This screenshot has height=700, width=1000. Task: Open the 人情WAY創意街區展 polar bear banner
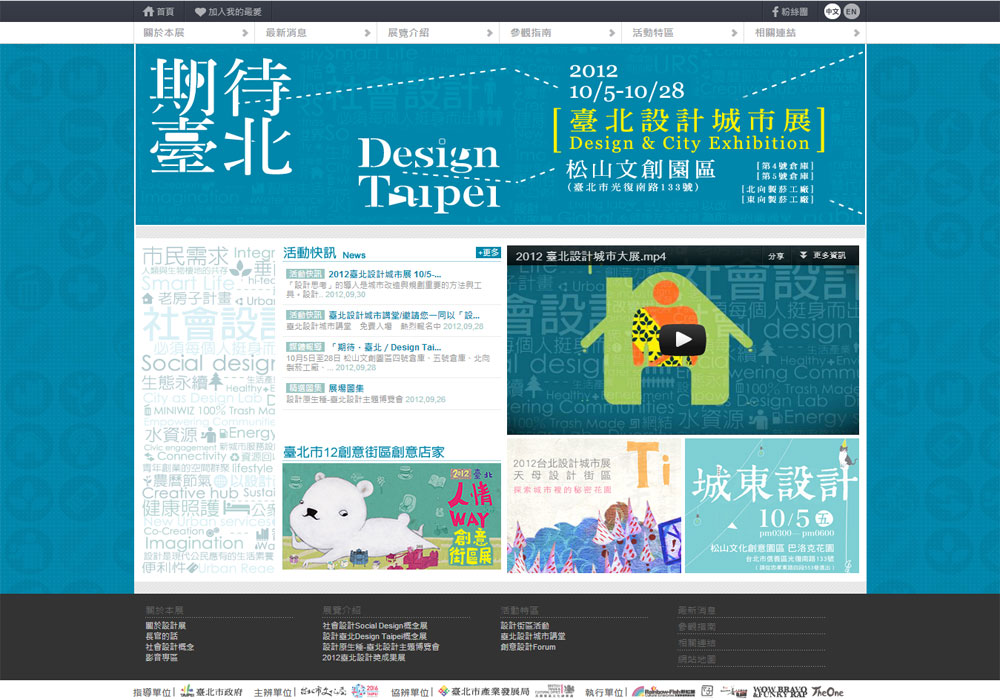(392, 516)
